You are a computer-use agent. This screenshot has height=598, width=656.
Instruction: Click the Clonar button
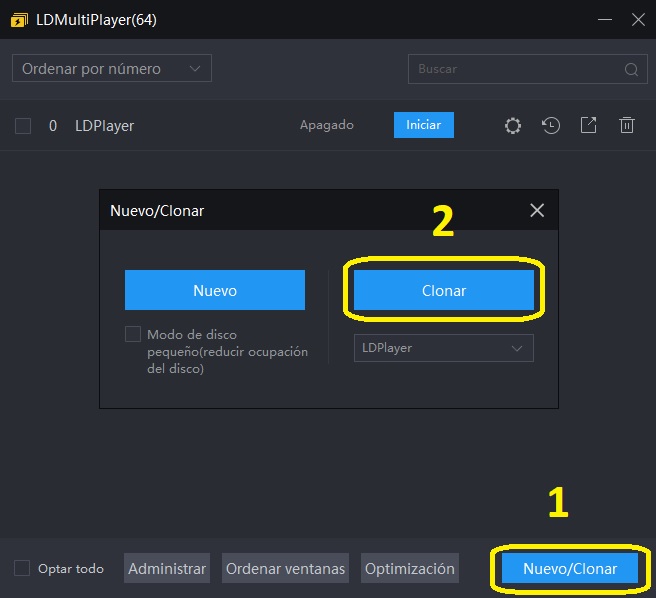click(x=443, y=290)
